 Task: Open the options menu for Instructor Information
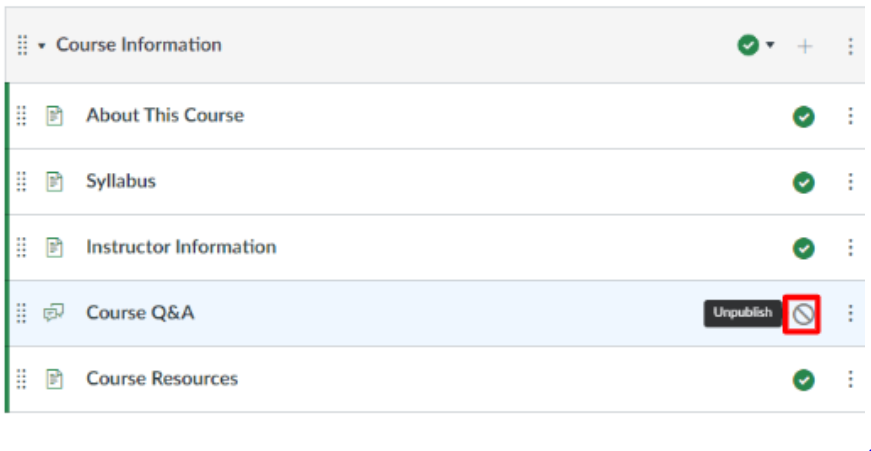pos(850,247)
